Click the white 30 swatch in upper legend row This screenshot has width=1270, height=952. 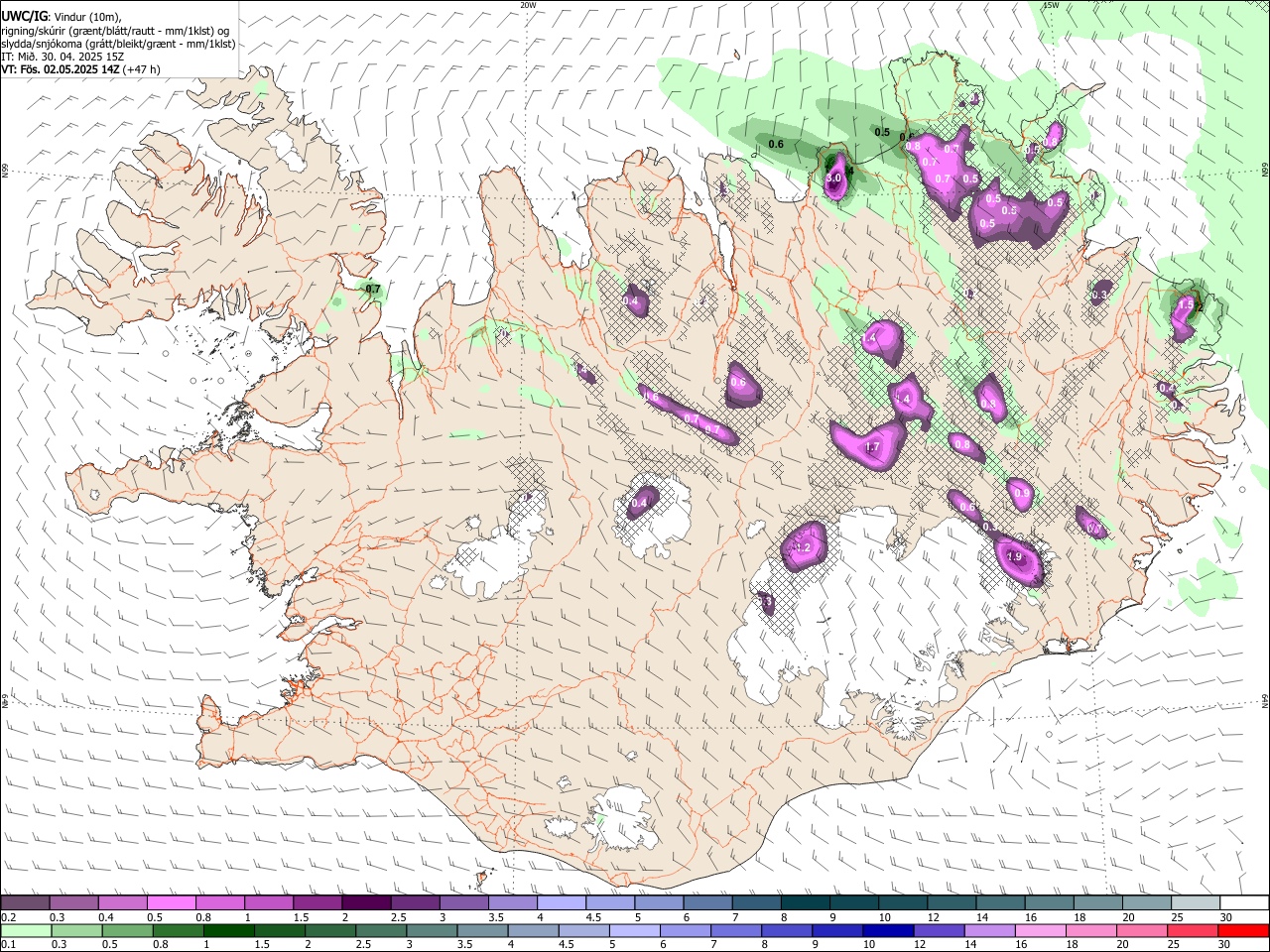[1244, 903]
